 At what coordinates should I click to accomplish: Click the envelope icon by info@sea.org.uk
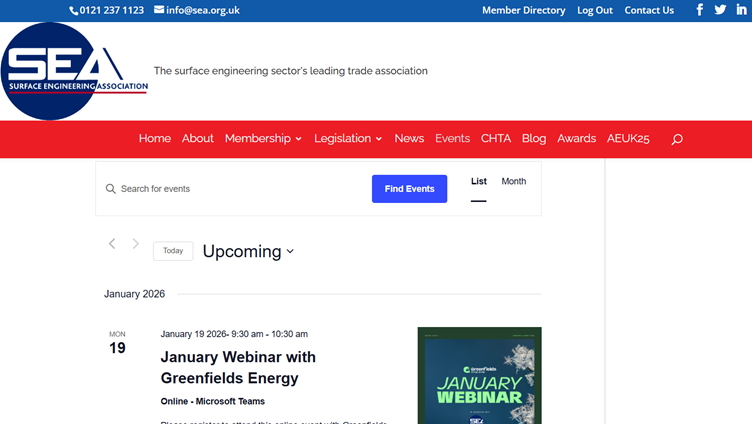click(x=159, y=10)
